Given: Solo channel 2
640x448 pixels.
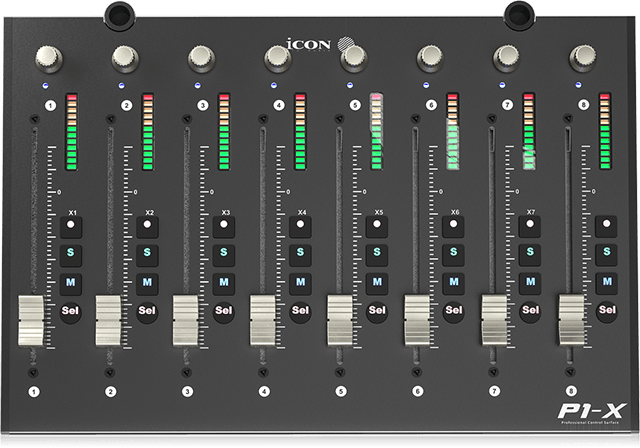Looking at the screenshot, I should click(147, 255).
